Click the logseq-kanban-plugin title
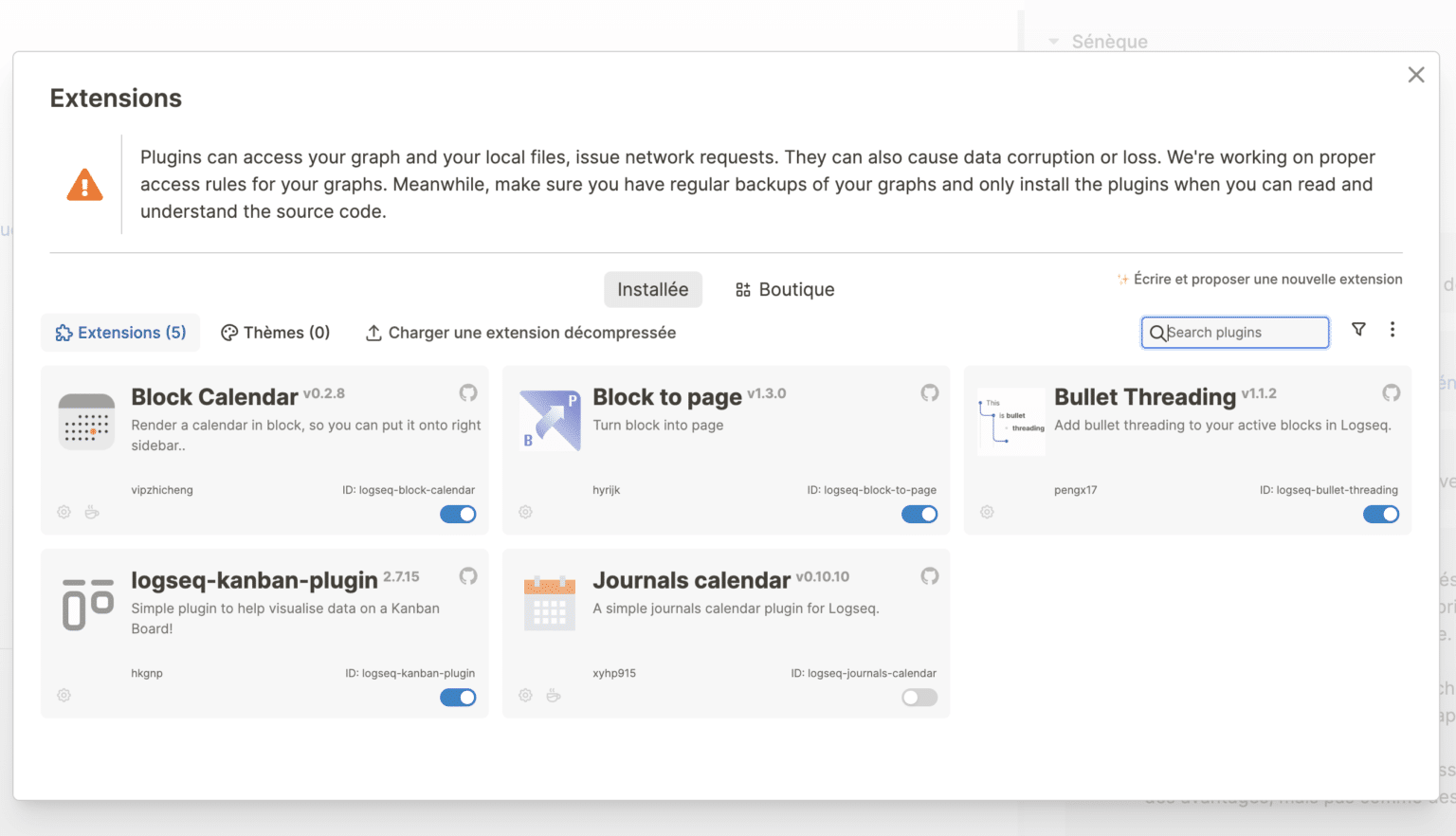The width and height of the screenshot is (1456, 836). [254, 580]
